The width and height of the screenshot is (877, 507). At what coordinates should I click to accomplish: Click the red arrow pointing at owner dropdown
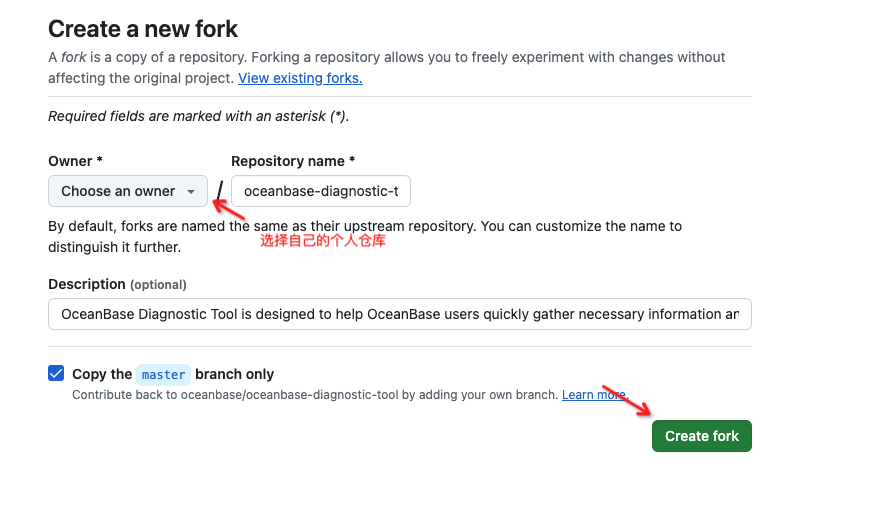(231, 209)
